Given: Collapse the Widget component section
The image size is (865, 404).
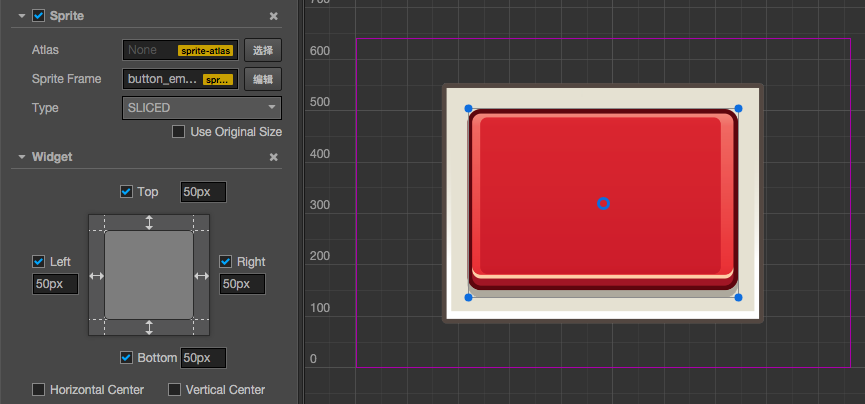Looking at the screenshot, I should pos(21,157).
